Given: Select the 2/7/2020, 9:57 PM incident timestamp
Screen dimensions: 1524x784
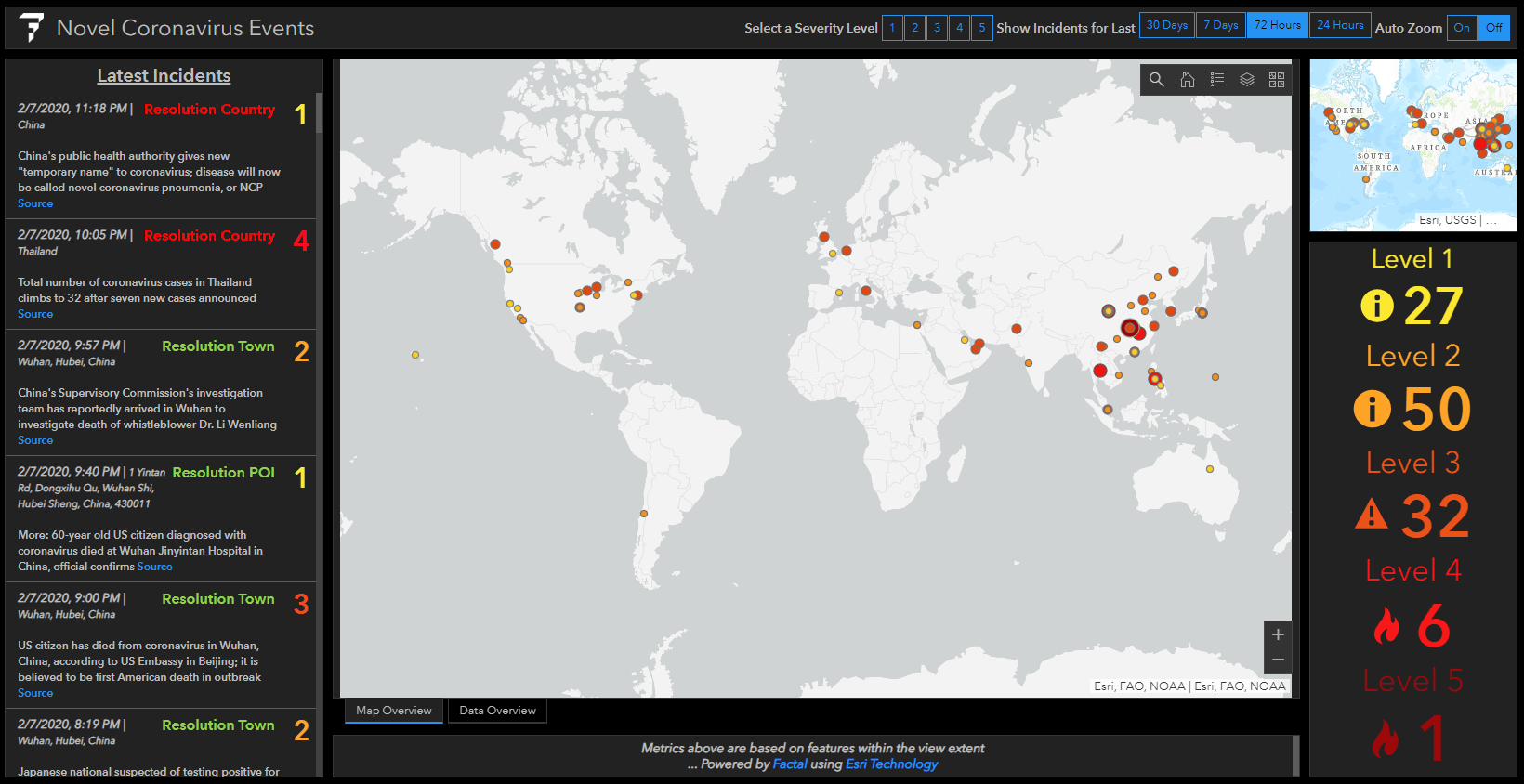Looking at the screenshot, I should click(x=69, y=346).
